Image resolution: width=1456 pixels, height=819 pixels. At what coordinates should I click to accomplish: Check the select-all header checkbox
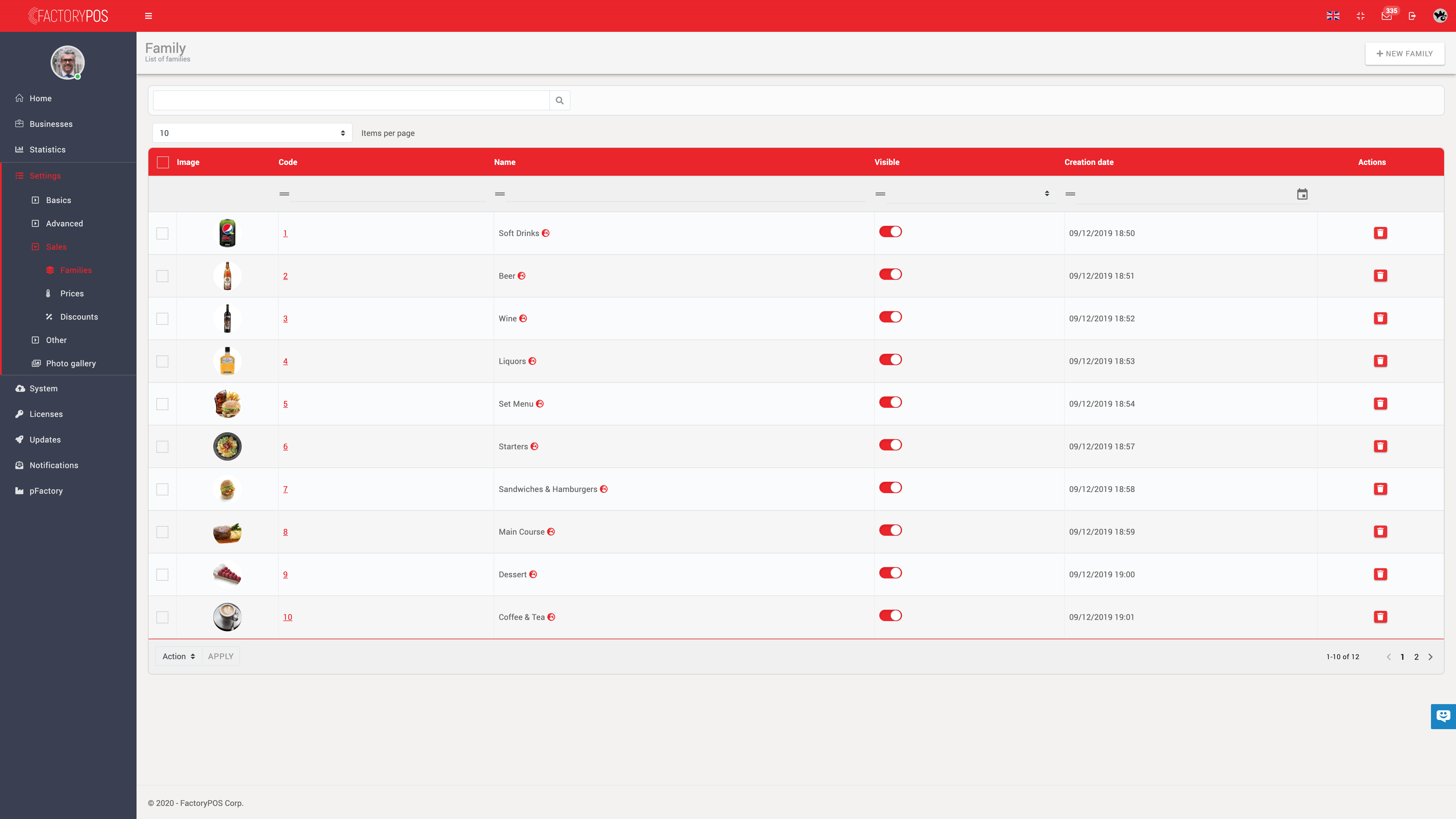click(x=163, y=162)
